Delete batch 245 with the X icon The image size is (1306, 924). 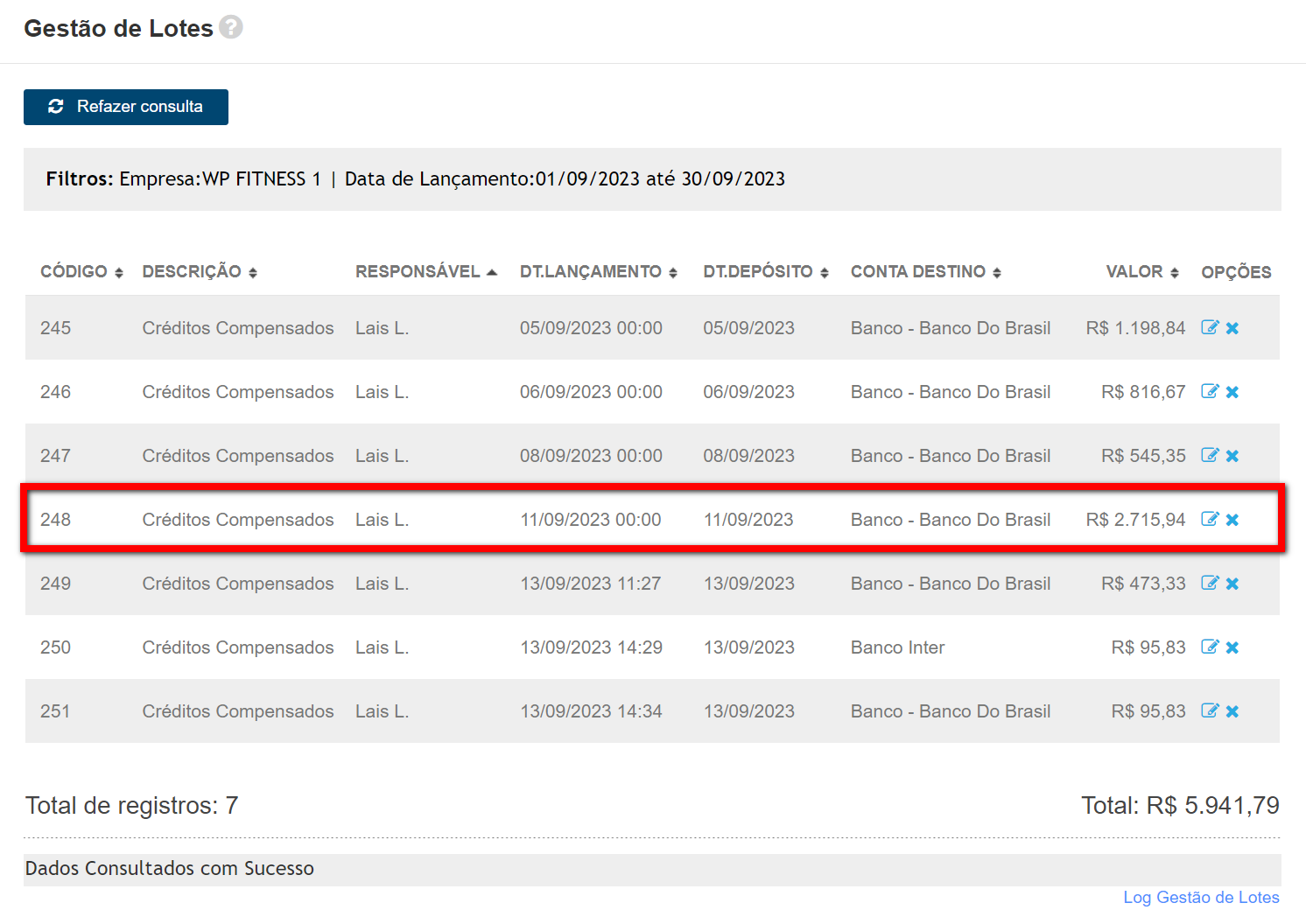click(x=1232, y=328)
